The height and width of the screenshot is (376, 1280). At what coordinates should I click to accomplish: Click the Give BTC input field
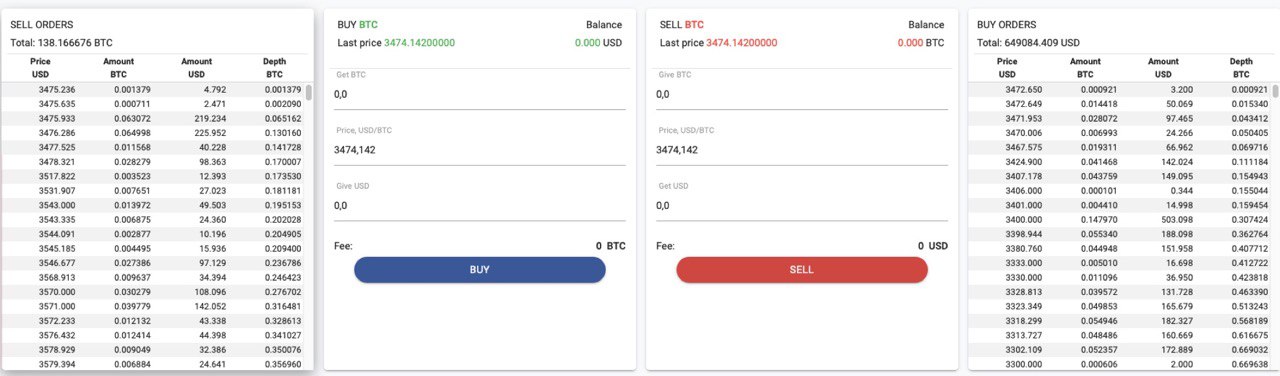802,95
